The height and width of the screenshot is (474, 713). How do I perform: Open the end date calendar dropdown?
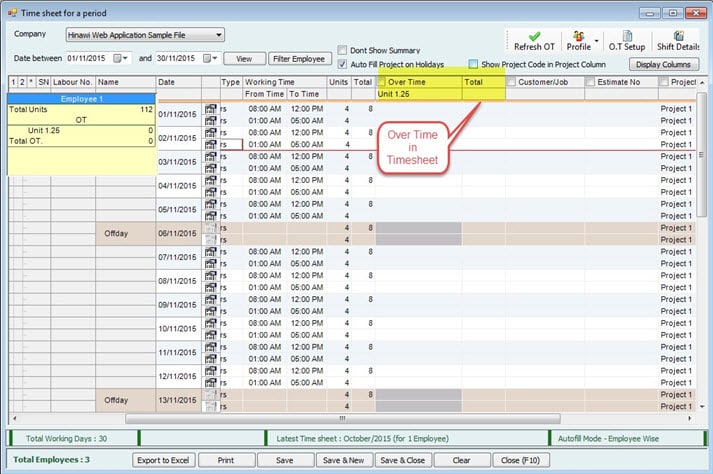(210, 58)
